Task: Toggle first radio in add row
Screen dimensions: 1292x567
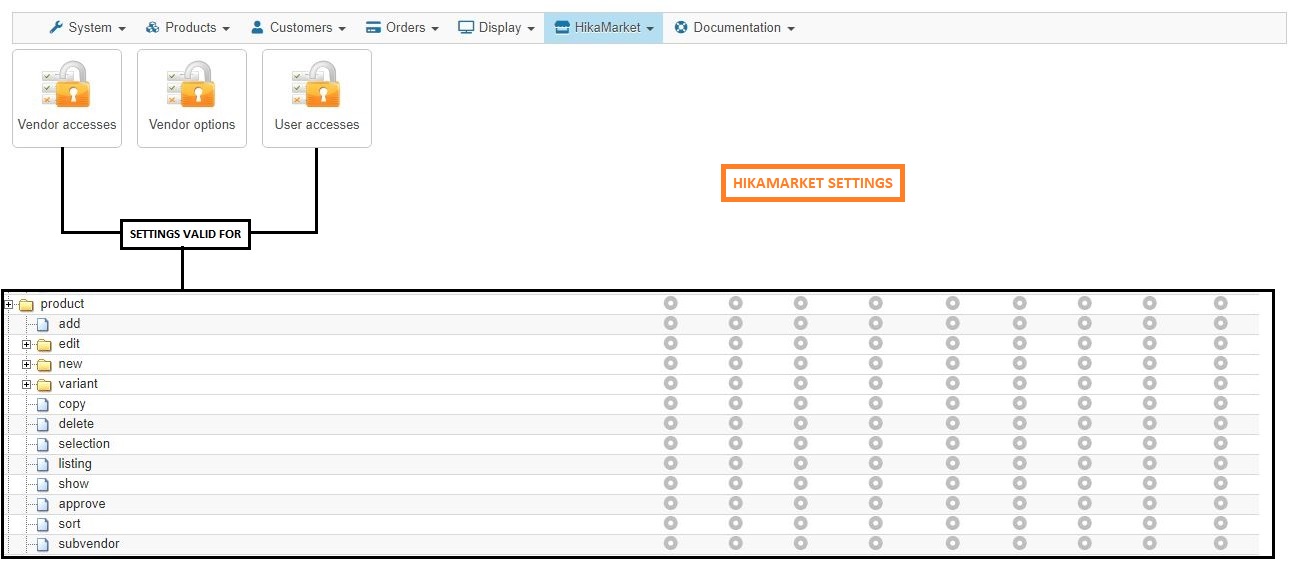Action: pos(670,323)
